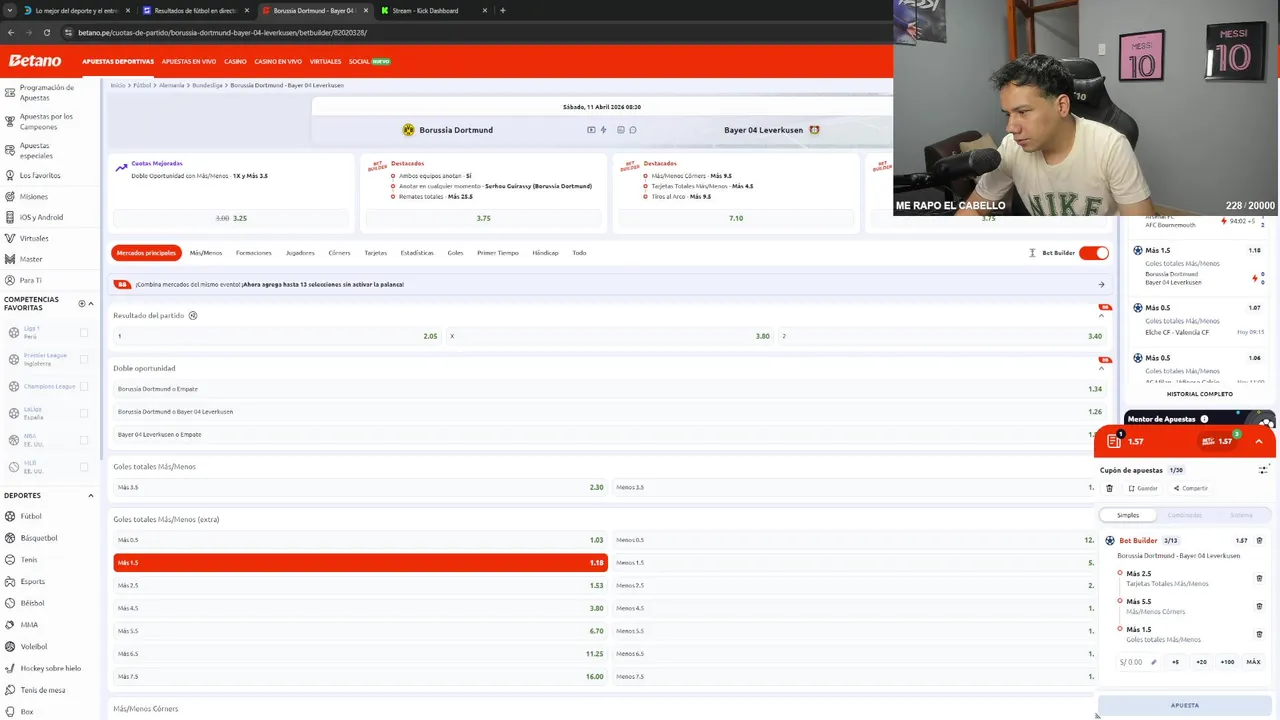This screenshot has width=1280, height=720.
Task: Check Premier League Inglaterra checkbox
Action: (84, 359)
